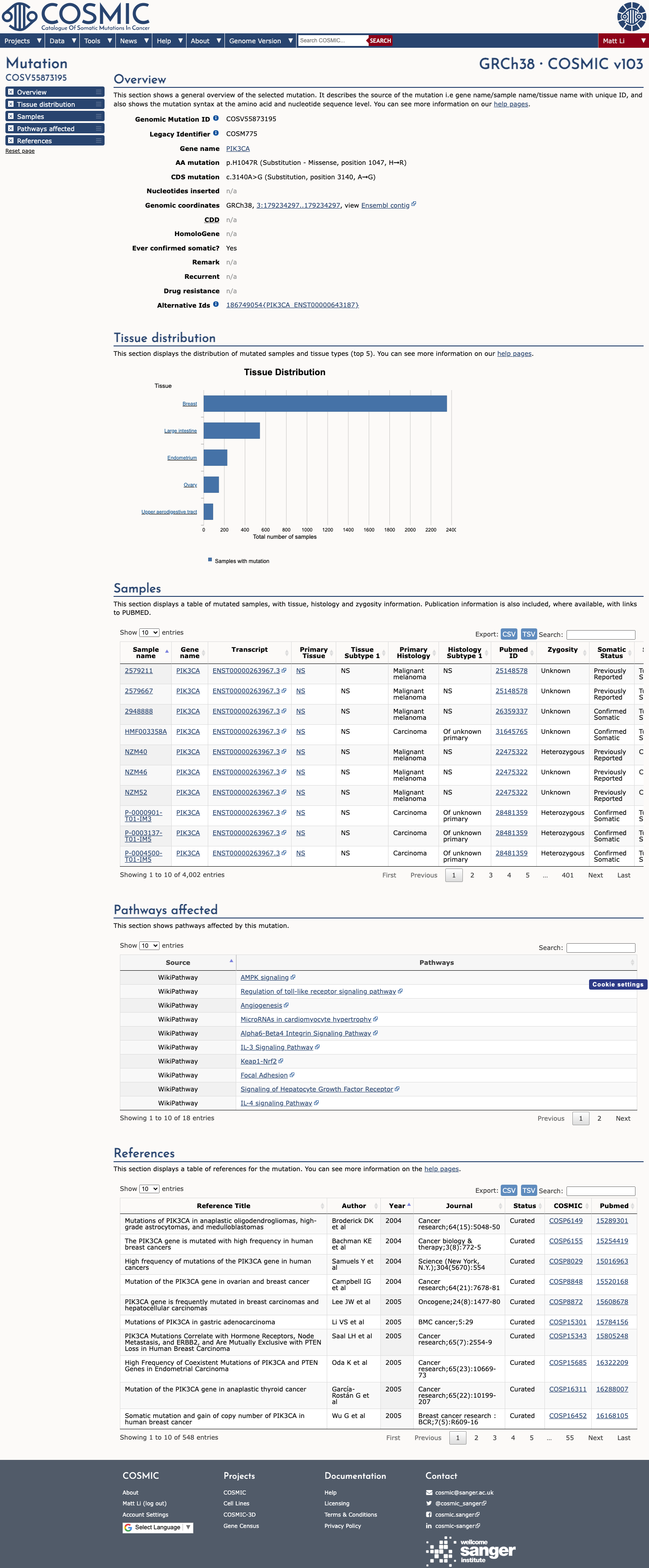The width and height of the screenshot is (649, 1568).
Task: Open the Pathways table entries-per-page select
Action: (x=149, y=945)
